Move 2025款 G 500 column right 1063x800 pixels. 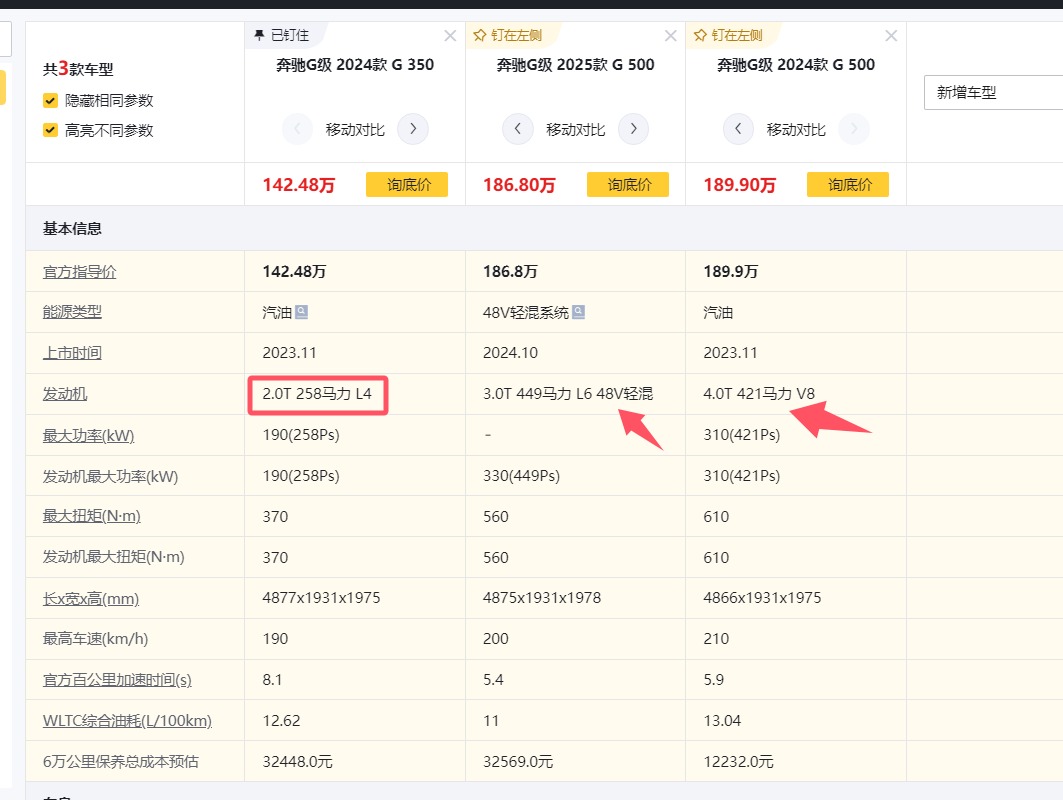click(633, 129)
